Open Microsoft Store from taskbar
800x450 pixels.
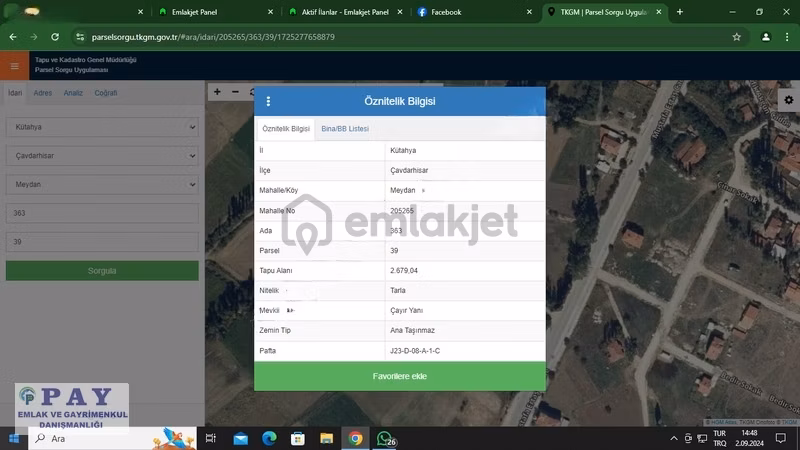[x=297, y=438]
